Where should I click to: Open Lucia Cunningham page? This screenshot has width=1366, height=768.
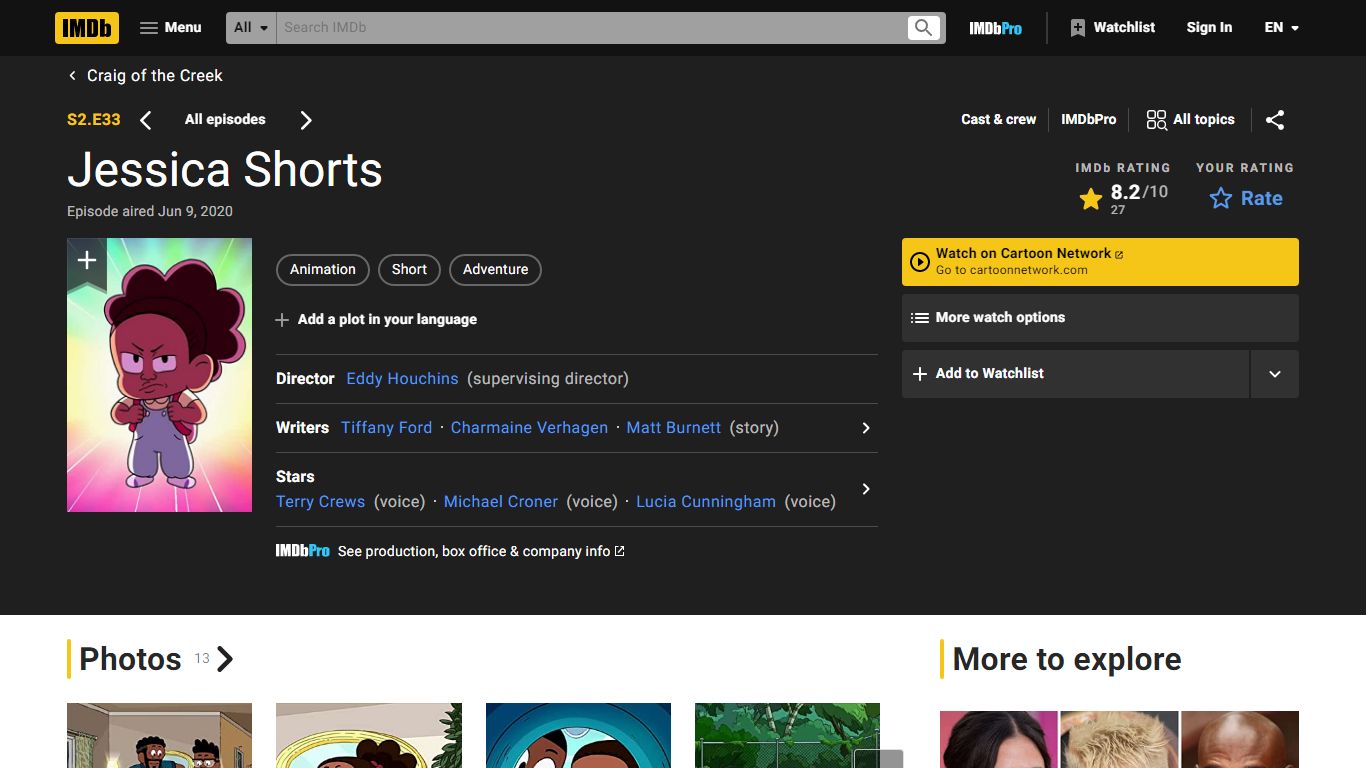pos(706,502)
